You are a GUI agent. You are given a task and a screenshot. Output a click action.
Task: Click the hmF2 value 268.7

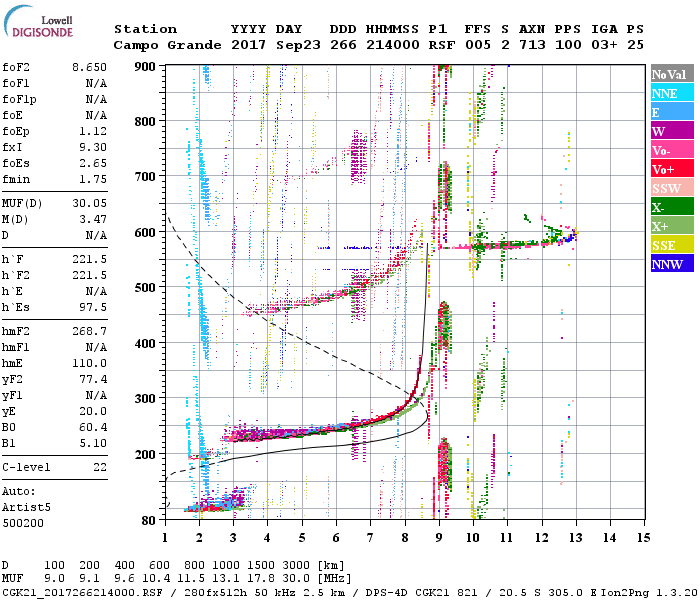pos(89,332)
